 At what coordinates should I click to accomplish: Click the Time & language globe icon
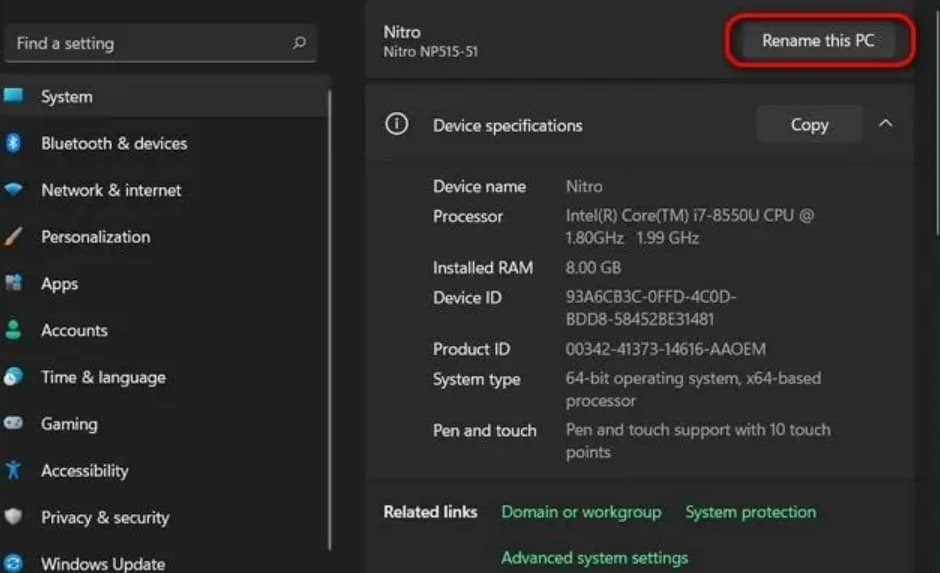13,376
